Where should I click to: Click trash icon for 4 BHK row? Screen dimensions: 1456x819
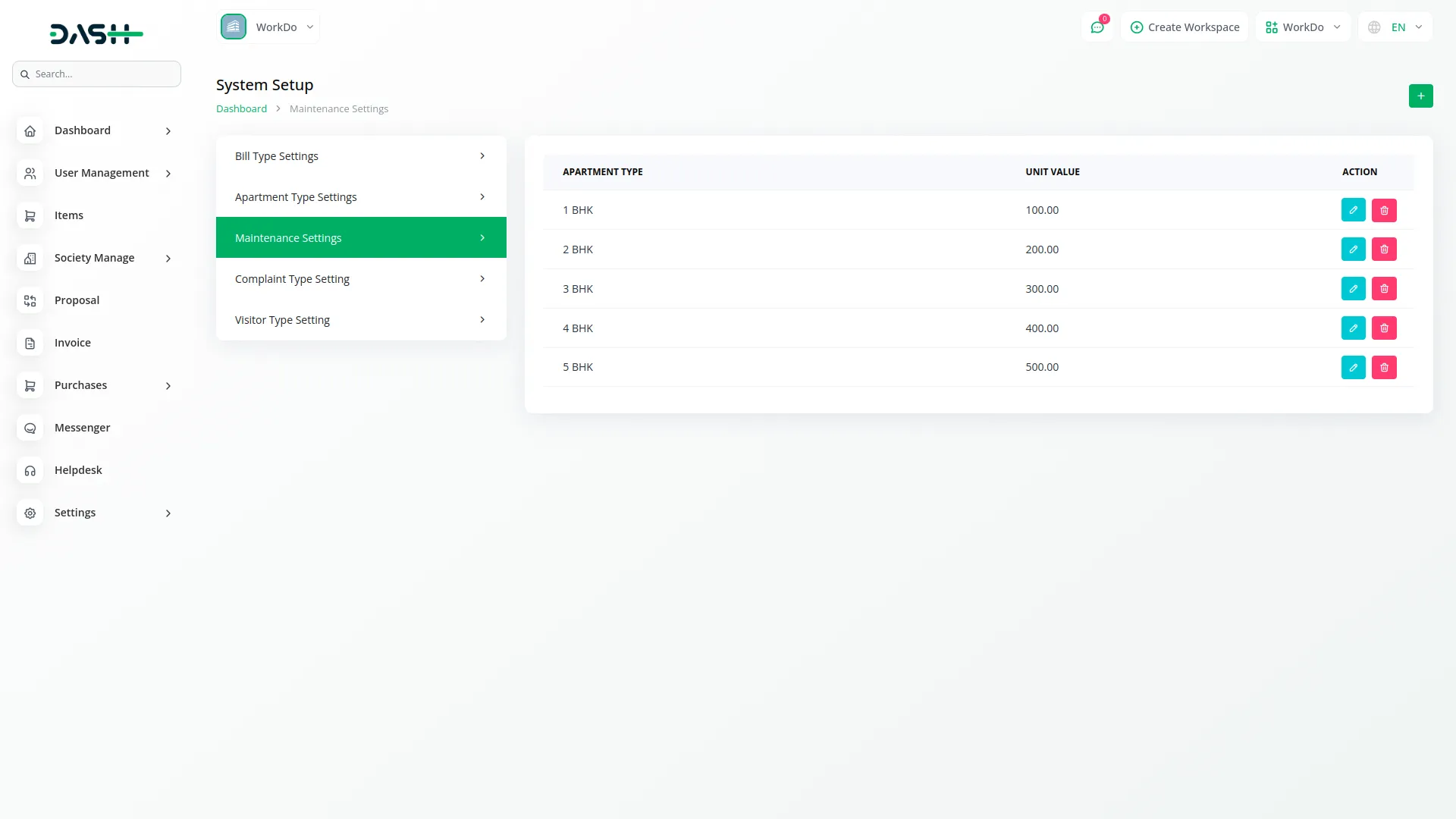click(1384, 328)
